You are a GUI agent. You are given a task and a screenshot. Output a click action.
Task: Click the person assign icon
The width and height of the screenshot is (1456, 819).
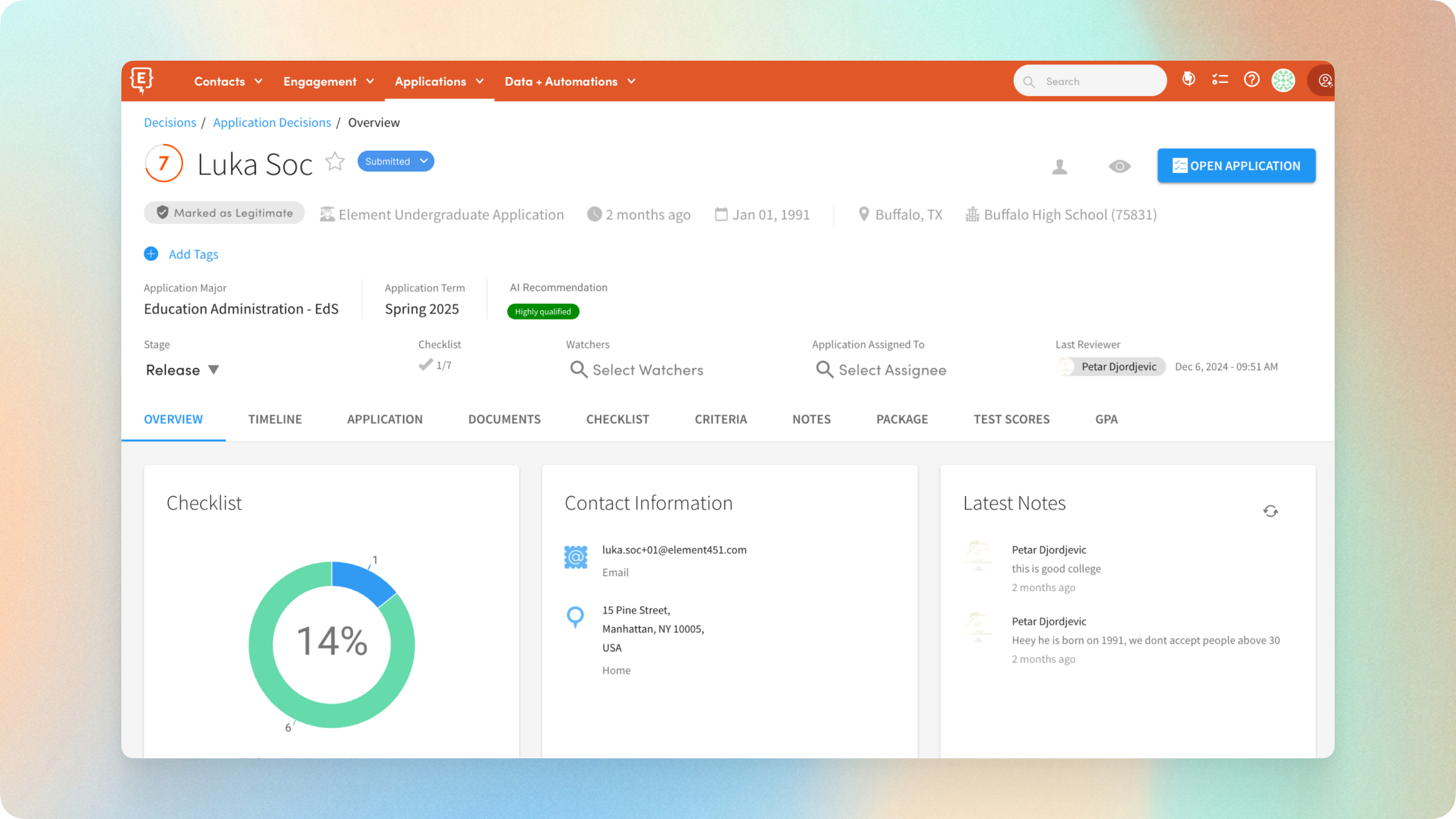coord(1059,167)
